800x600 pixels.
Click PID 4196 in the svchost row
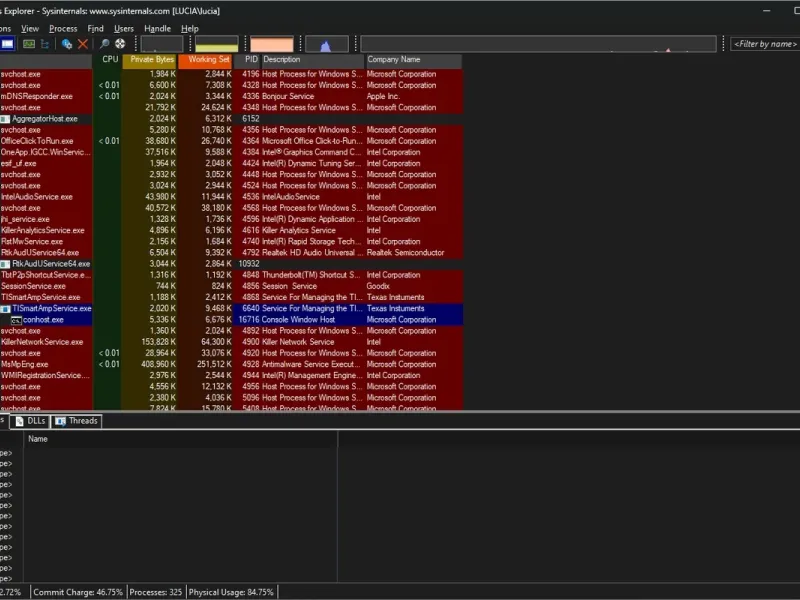[251, 74]
